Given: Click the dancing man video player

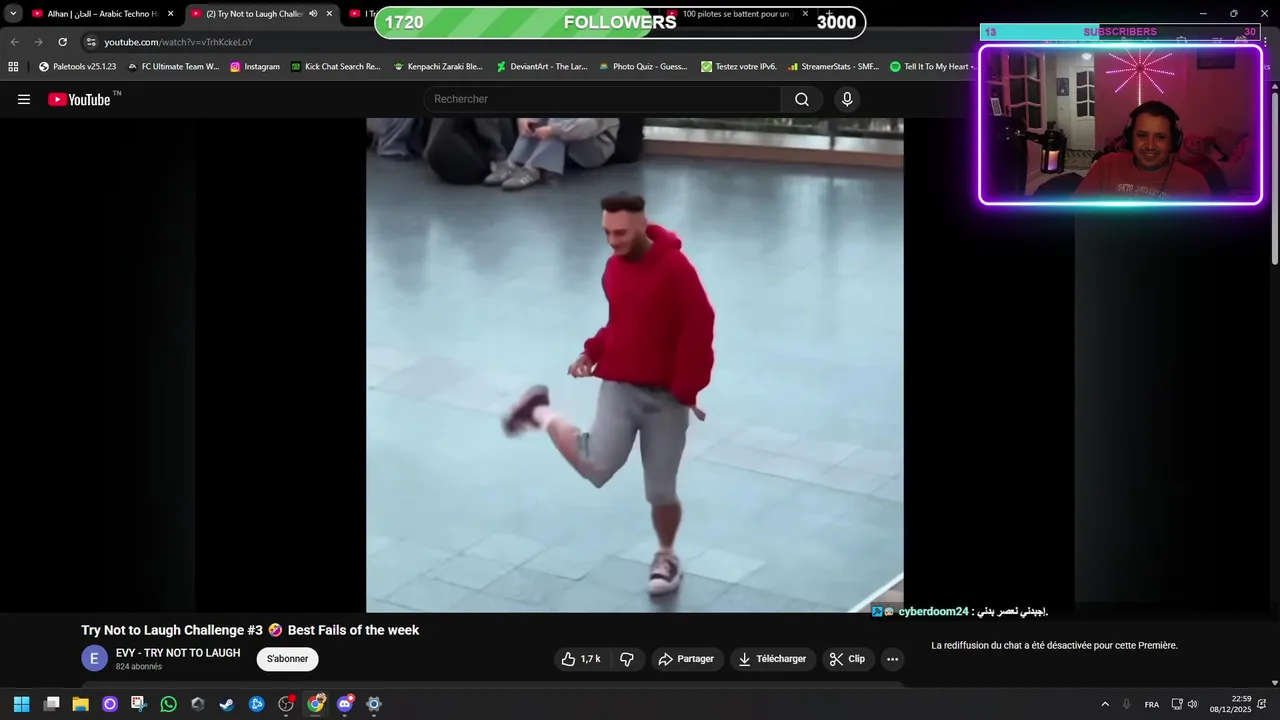Looking at the screenshot, I should point(634,365).
